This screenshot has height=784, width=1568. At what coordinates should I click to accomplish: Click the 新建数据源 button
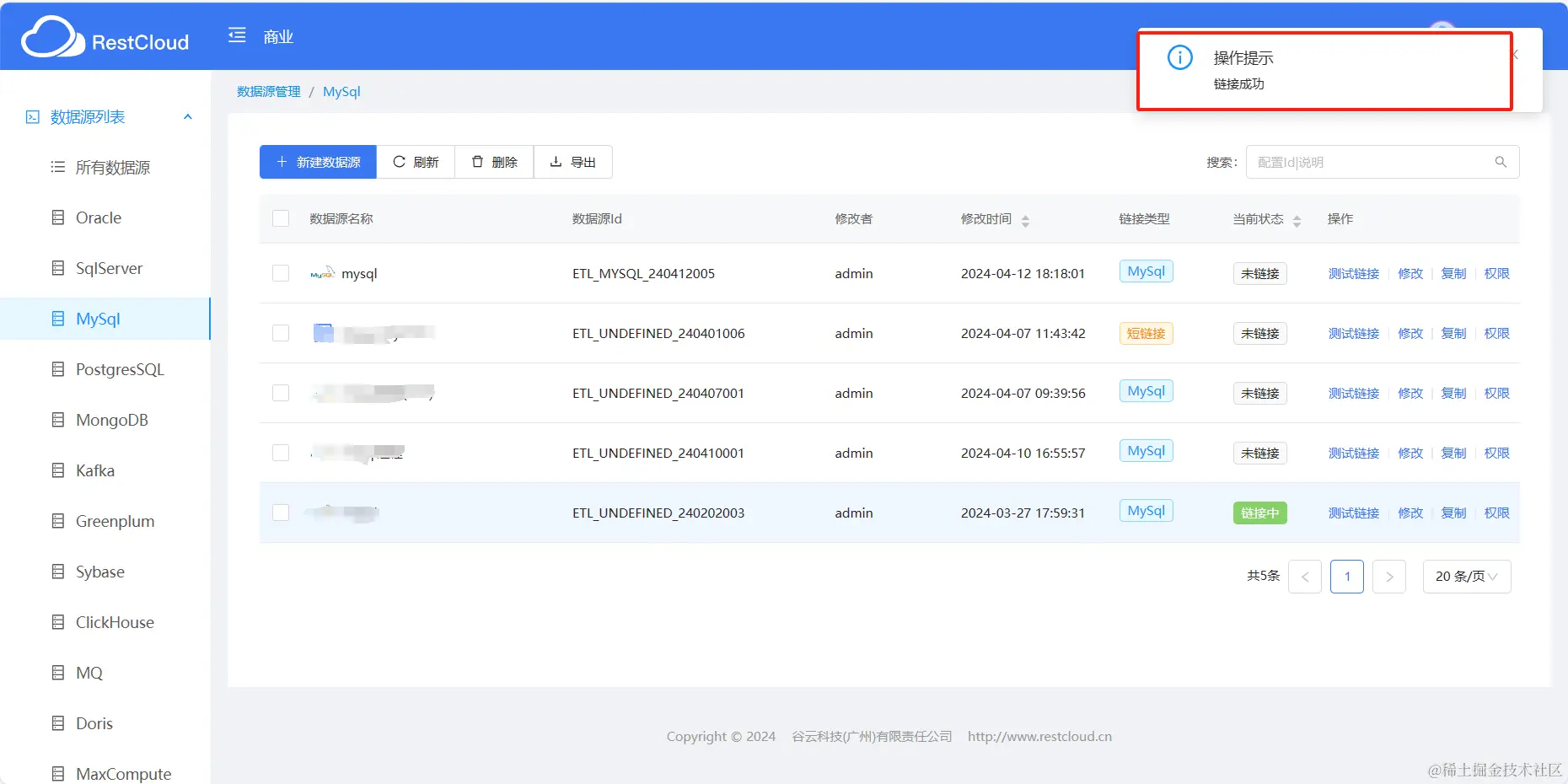(x=318, y=162)
